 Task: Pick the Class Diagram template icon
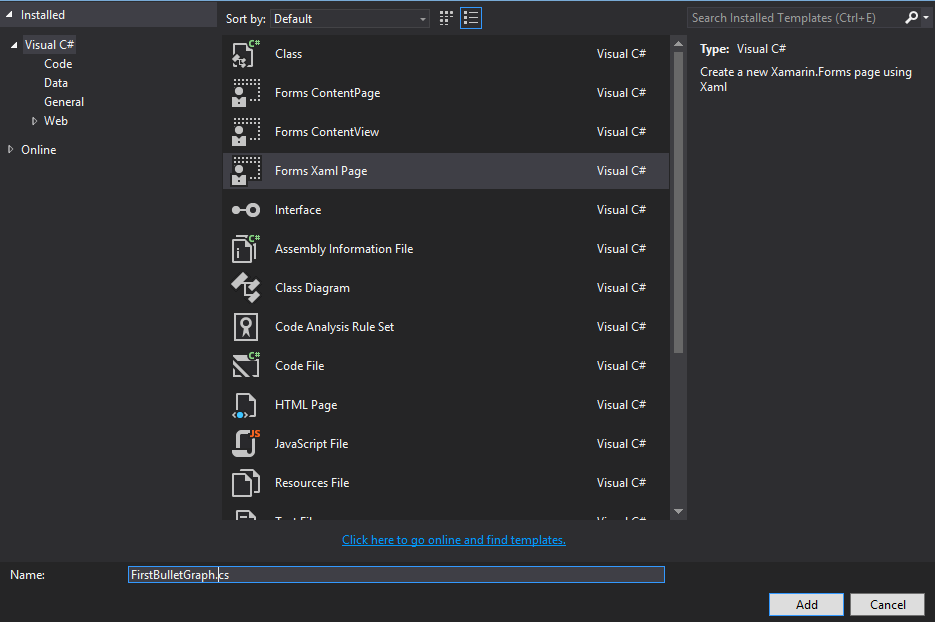pyautogui.click(x=245, y=288)
